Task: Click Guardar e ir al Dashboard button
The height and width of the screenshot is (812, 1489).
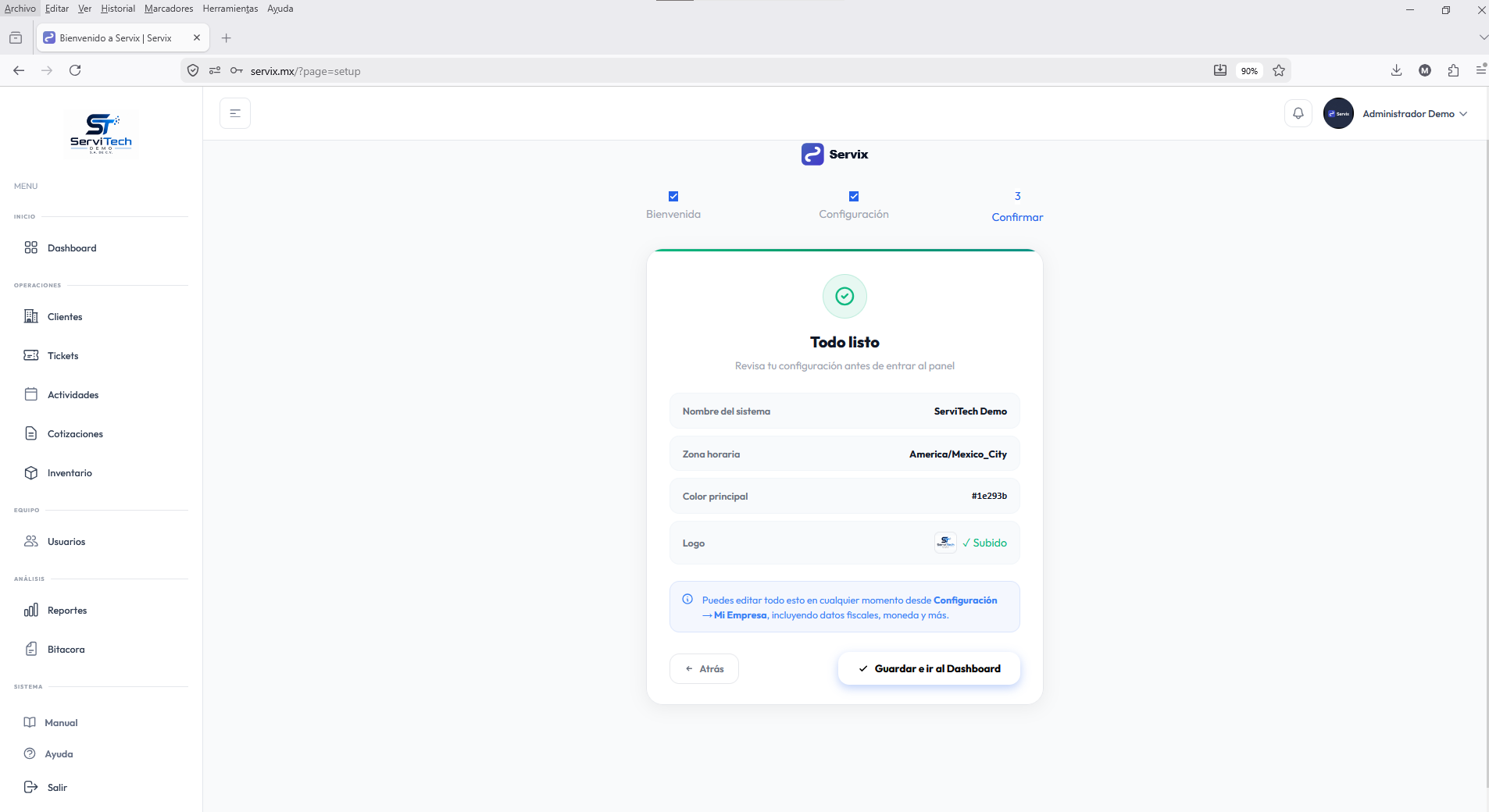Action: tap(929, 668)
